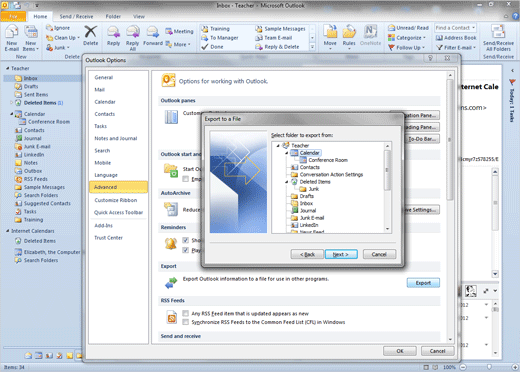Click the Next > button in Export wizard

341,254
